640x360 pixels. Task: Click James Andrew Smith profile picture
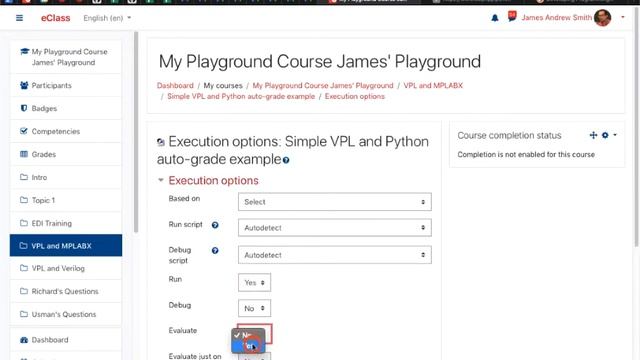click(602, 18)
